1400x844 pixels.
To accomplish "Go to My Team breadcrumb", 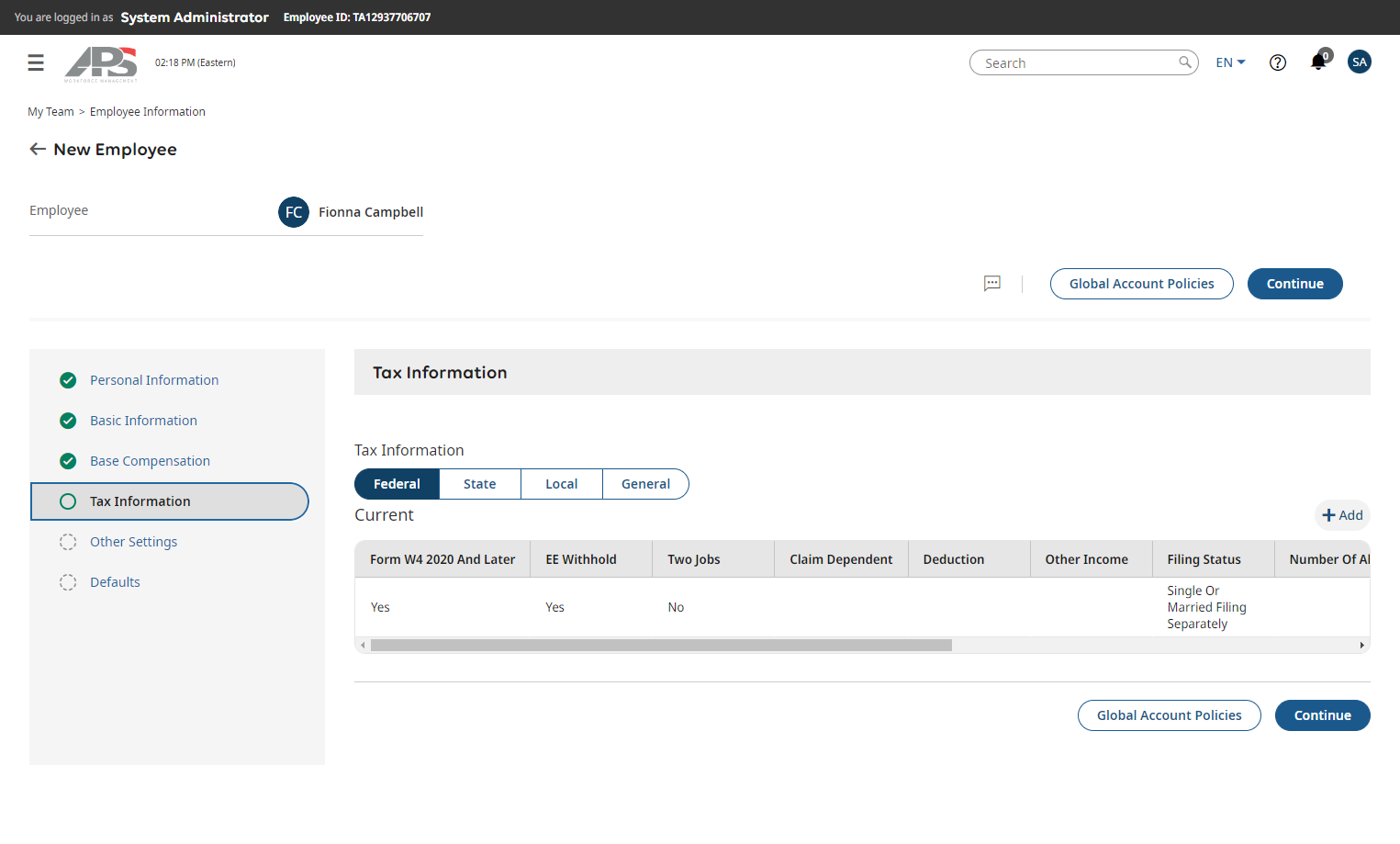I will (50, 112).
